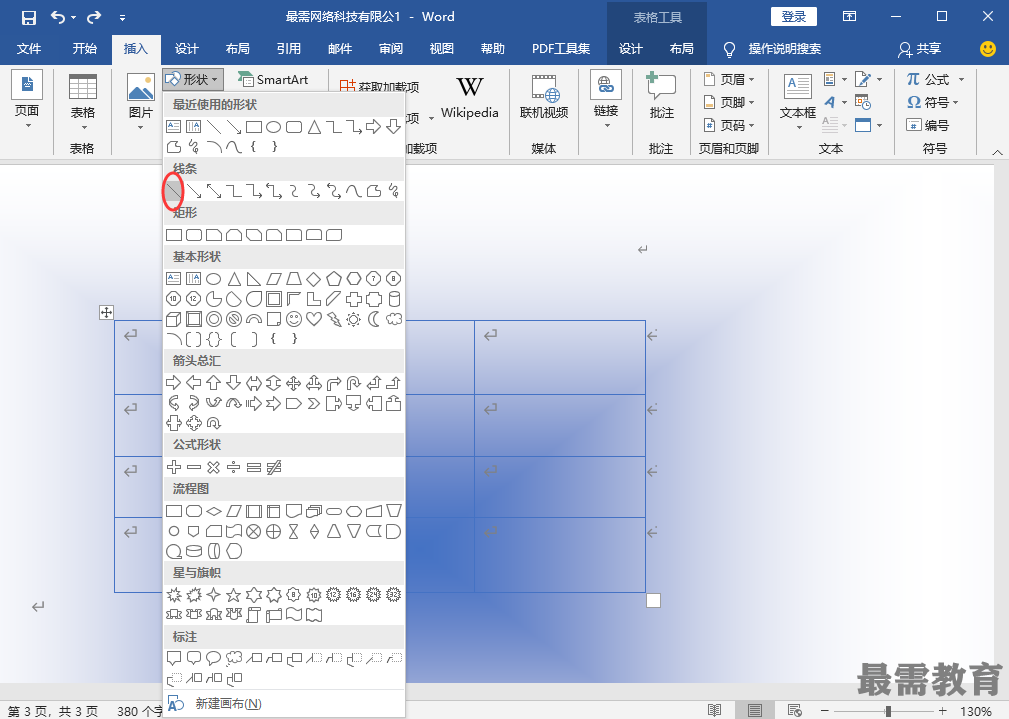The height and width of the screenshot is (719, 1009).
Task: Switch to the 开始 Home tab
Action: coord(84,49)
